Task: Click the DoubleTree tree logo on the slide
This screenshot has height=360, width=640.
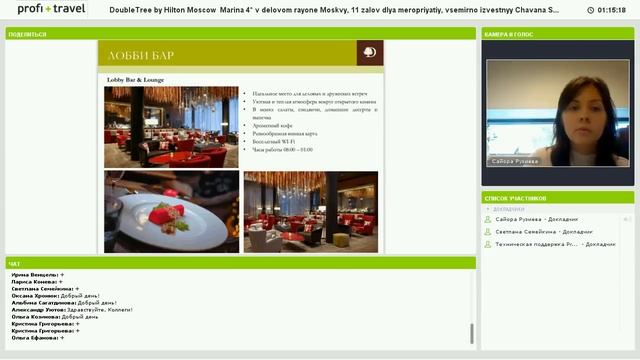Action: pos(369,53)
